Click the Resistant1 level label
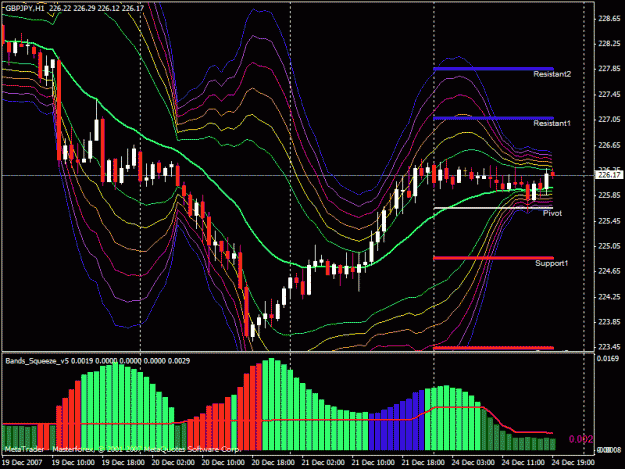The width and height of the screenshot is (625, 469). point(552,124)
